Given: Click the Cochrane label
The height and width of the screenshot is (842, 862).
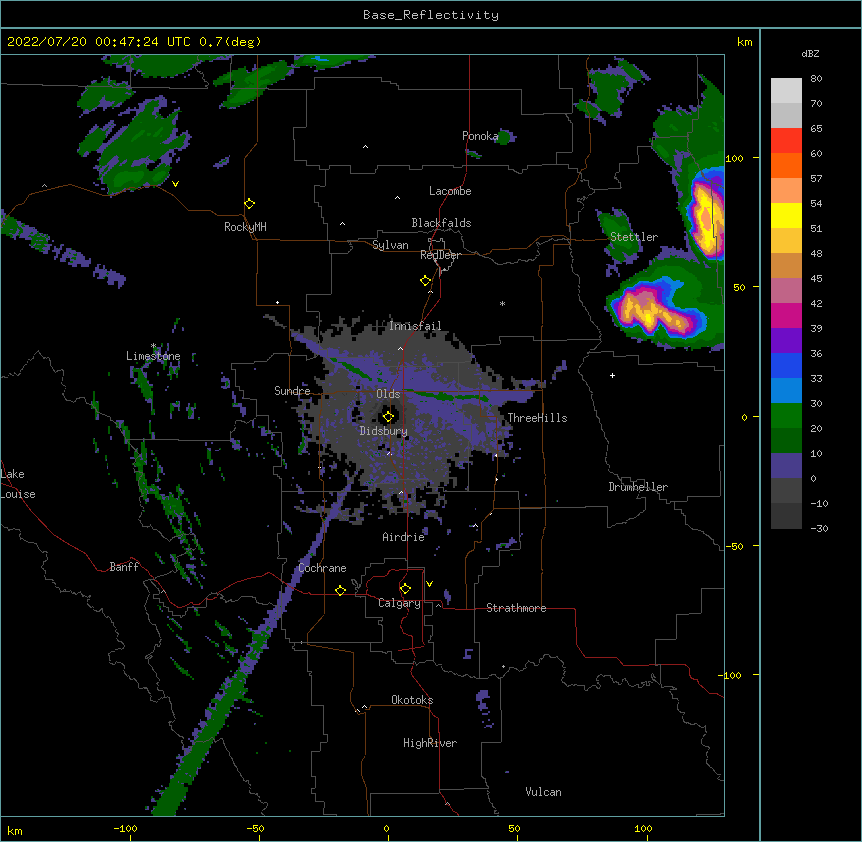Looking at the screenshot, I should click(x=322, y=568).
